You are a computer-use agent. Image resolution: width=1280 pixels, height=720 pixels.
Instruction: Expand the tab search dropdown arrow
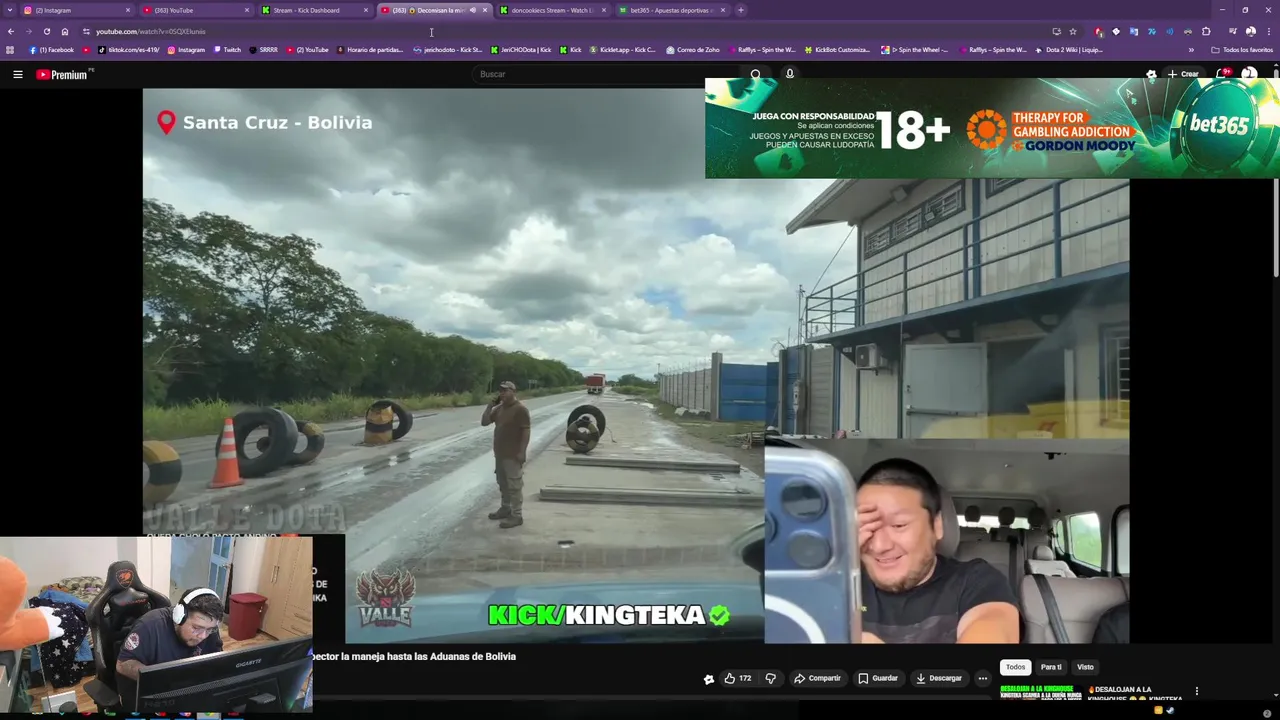(x=10, y=10)
